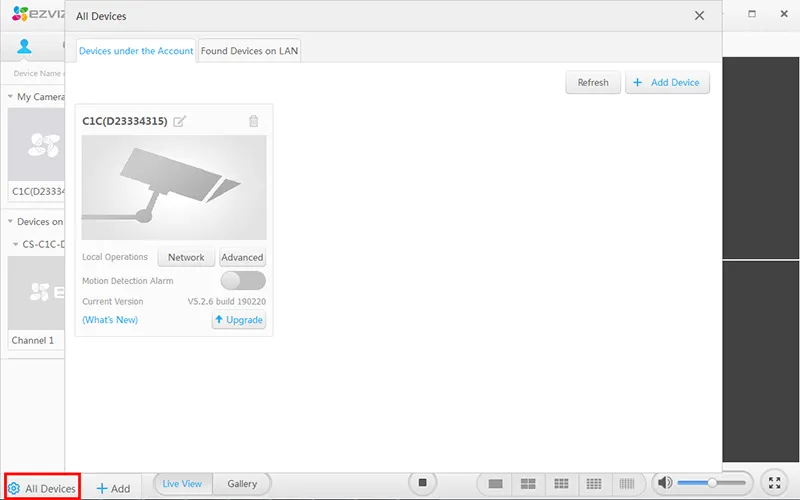Open the Found Devices on LAN tab
Image resolution: width=800 pixels, height=500 pixels.
[250, 51]
